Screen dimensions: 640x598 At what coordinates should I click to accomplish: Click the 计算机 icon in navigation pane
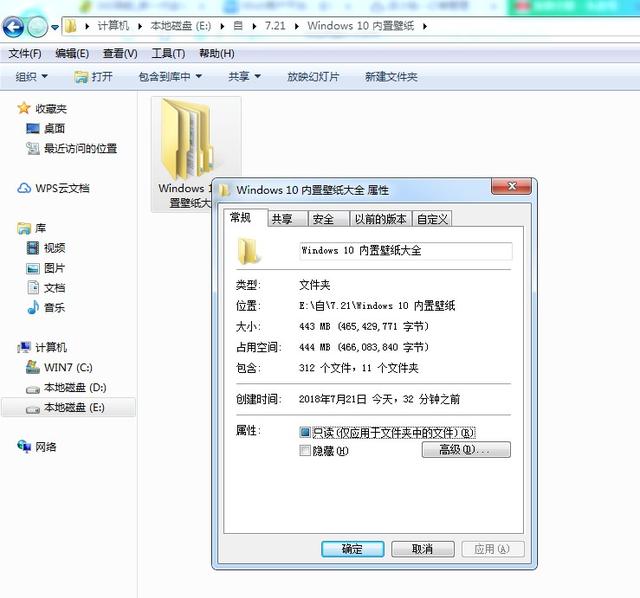[x=24, y=347]
